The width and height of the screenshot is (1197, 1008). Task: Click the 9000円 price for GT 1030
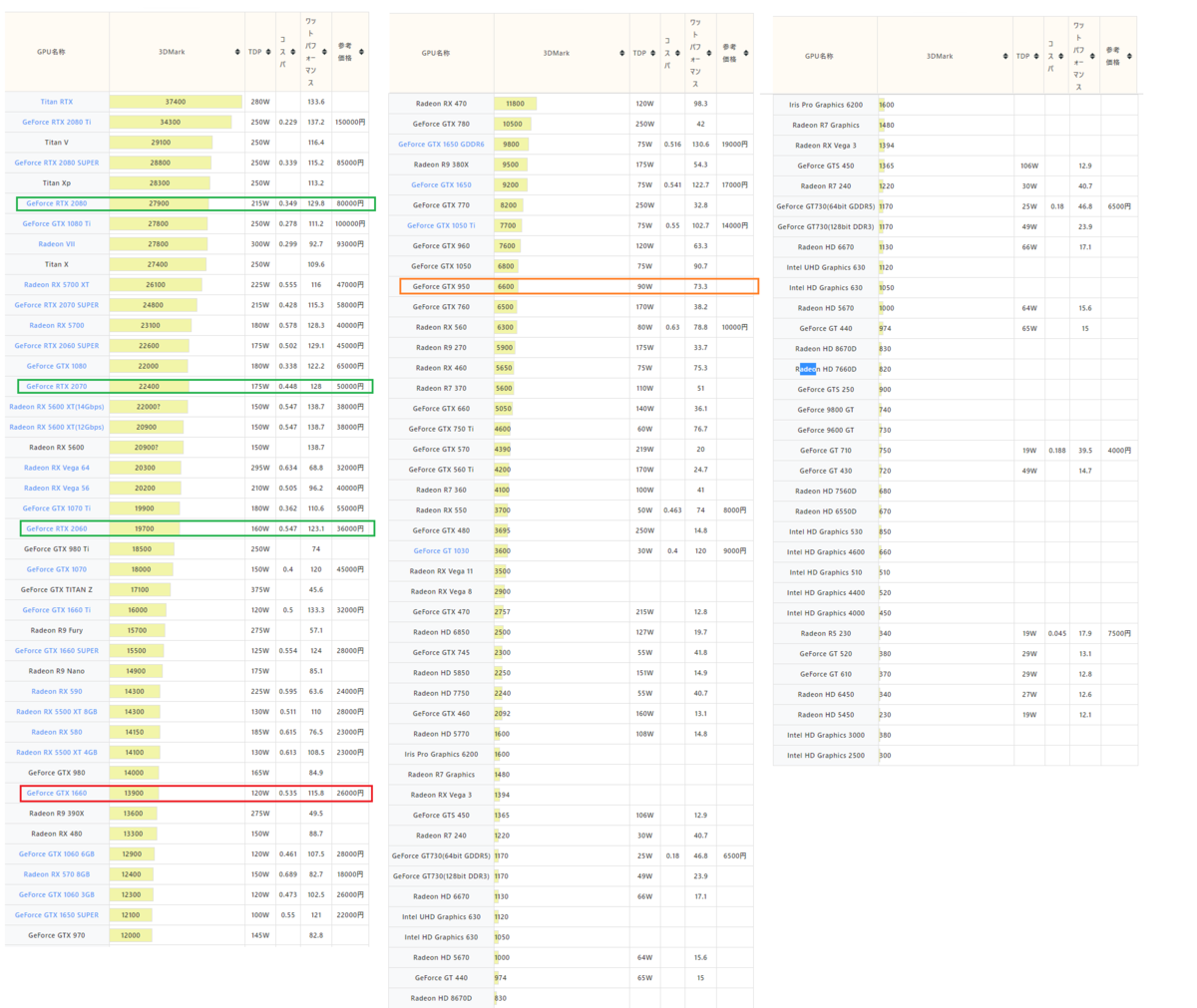(x=733, y=550)
